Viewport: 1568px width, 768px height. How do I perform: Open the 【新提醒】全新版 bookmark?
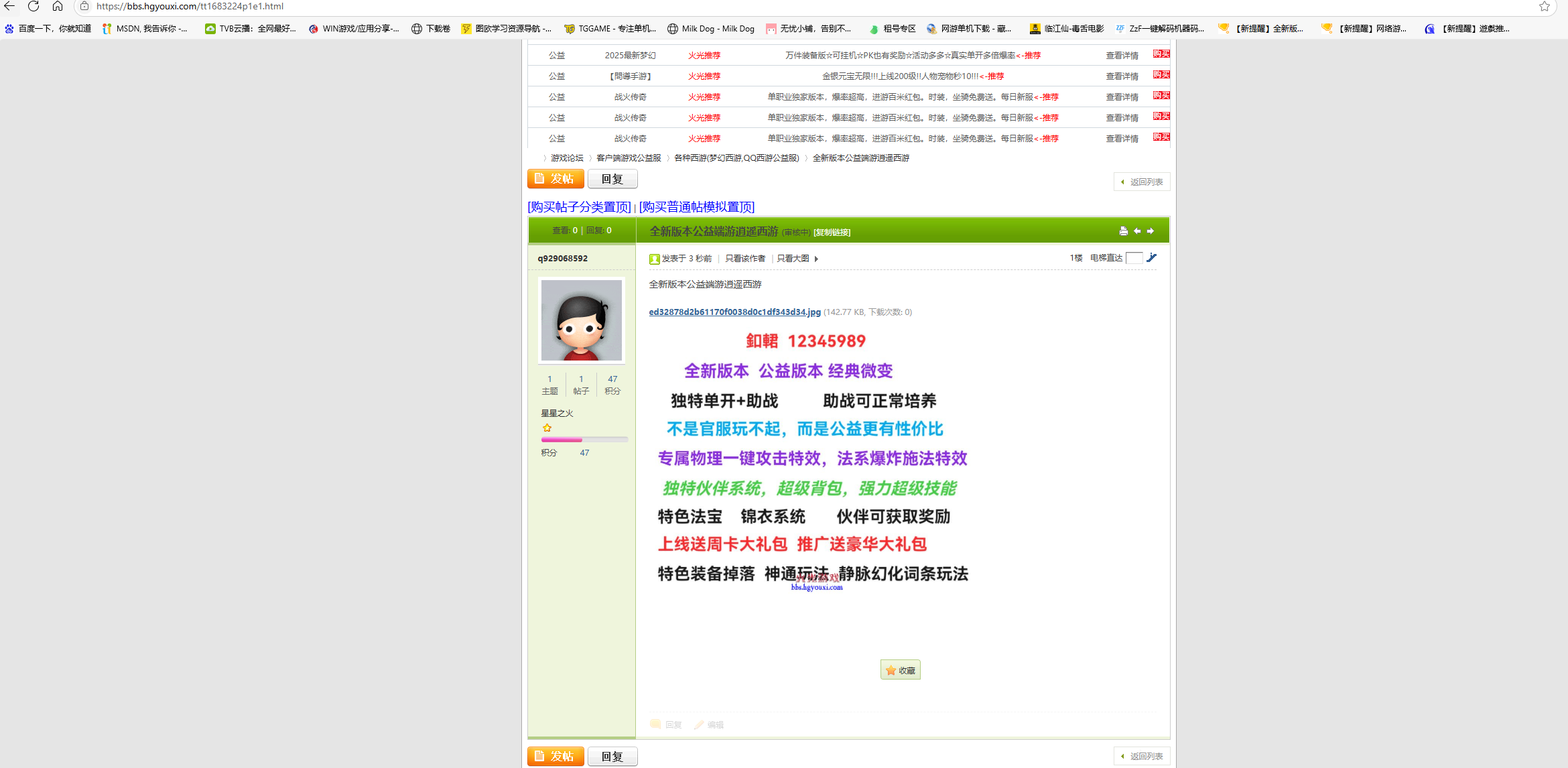pyautogui.click(x=1260, y=28)
